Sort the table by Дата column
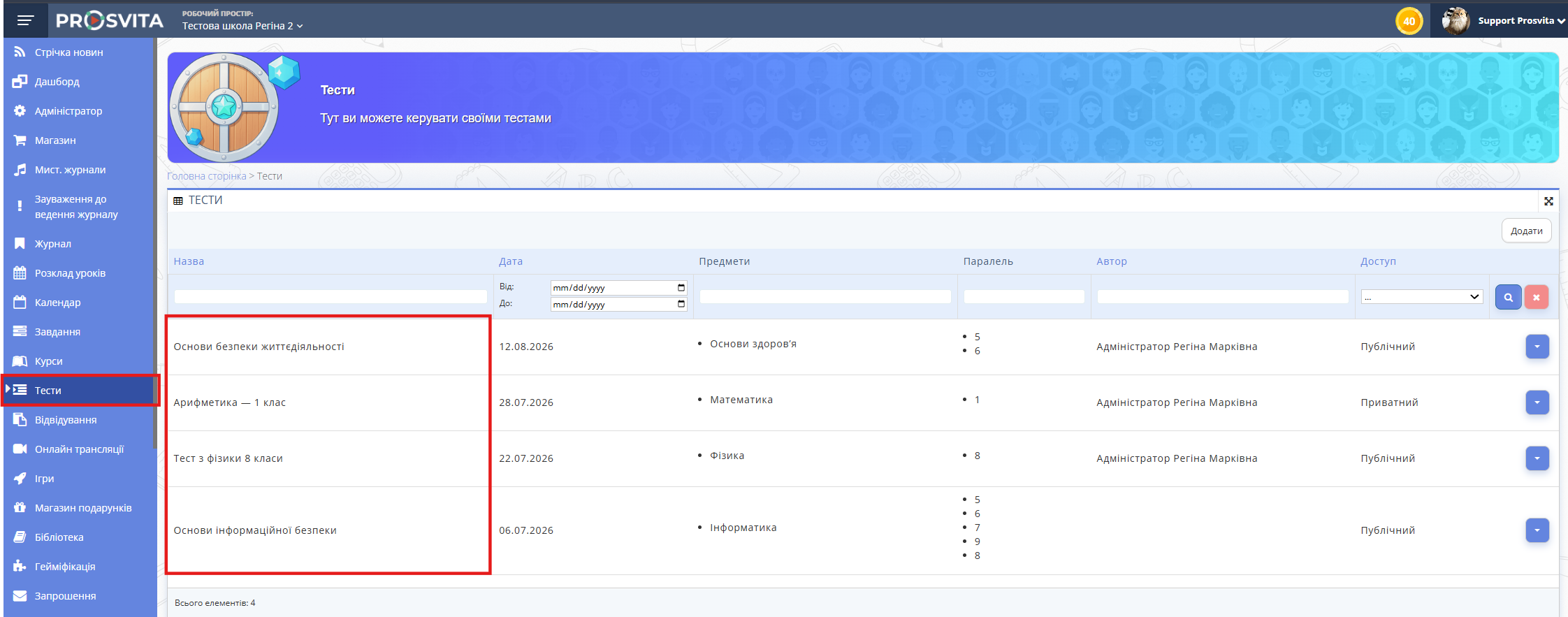The width and height of the screenshot is (1568, 617). point(511,261)
